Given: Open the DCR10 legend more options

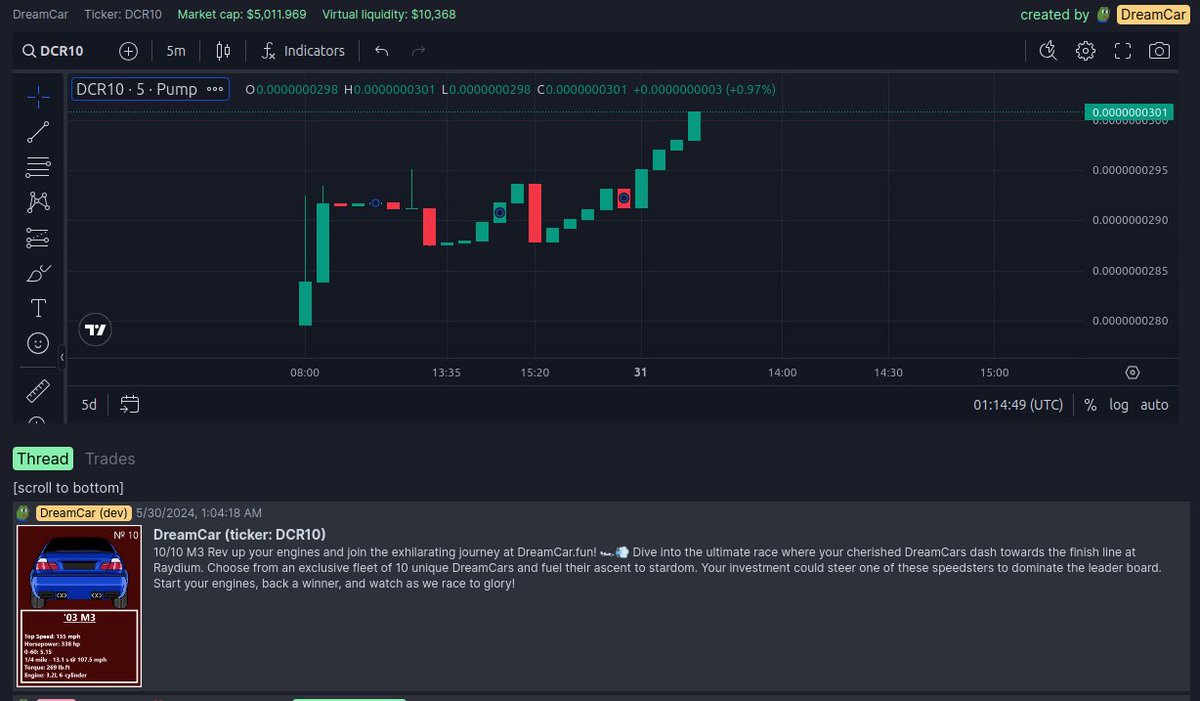Looking at the screenshot, I should click(215, 89).
